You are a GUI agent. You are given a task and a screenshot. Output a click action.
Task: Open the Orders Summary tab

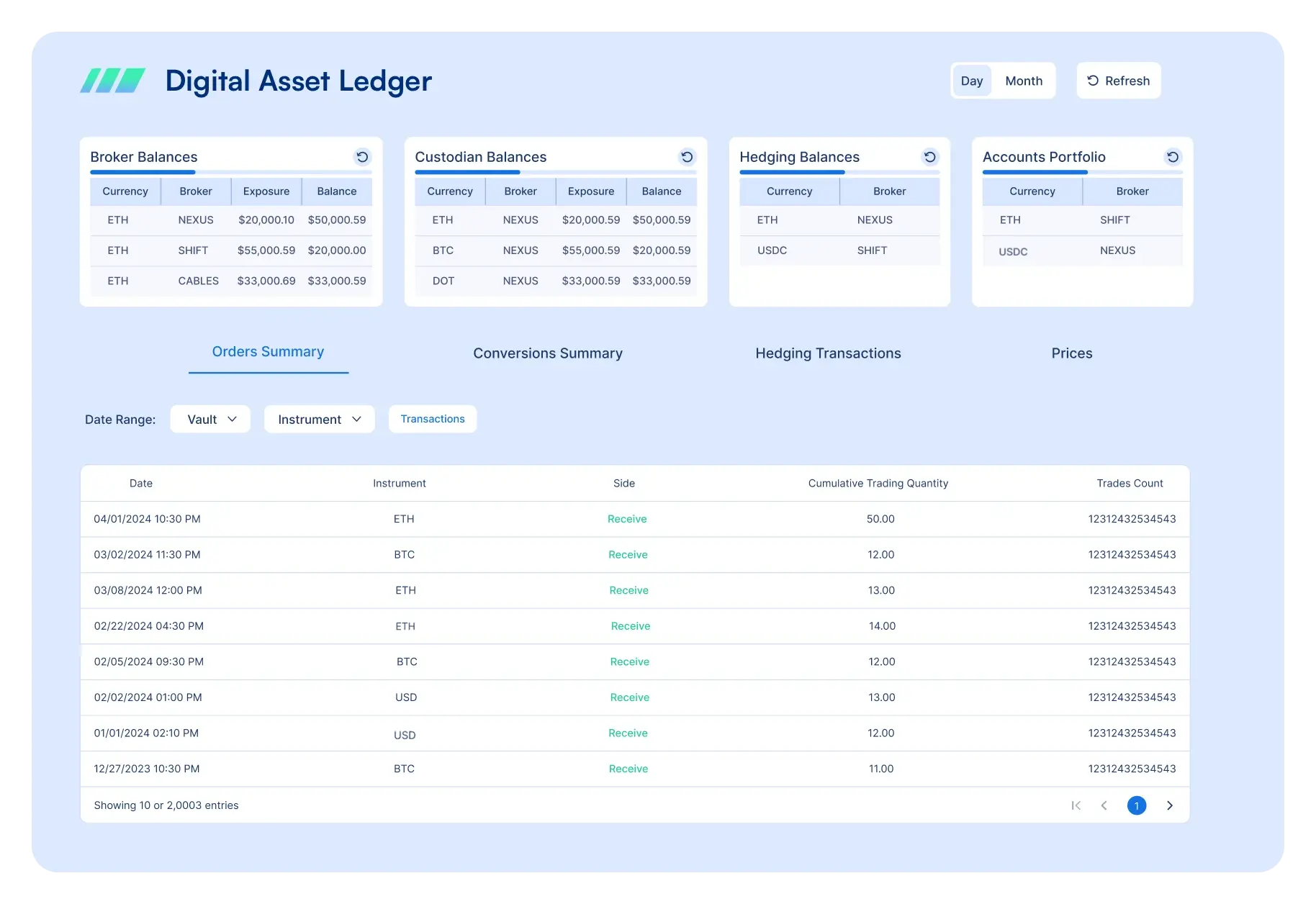pyautogui.click(x=268, y=351)
